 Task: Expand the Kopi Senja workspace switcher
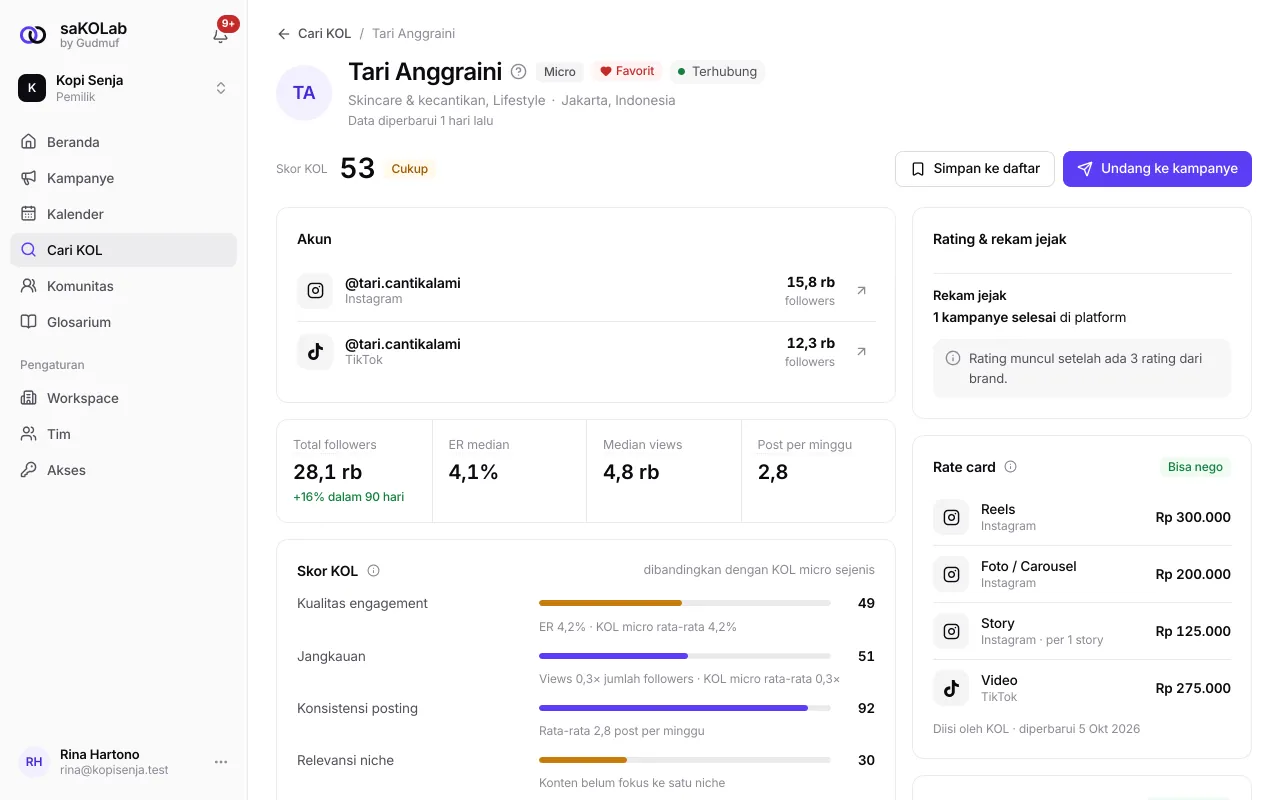pyautogui.click(x=123, y=88)
